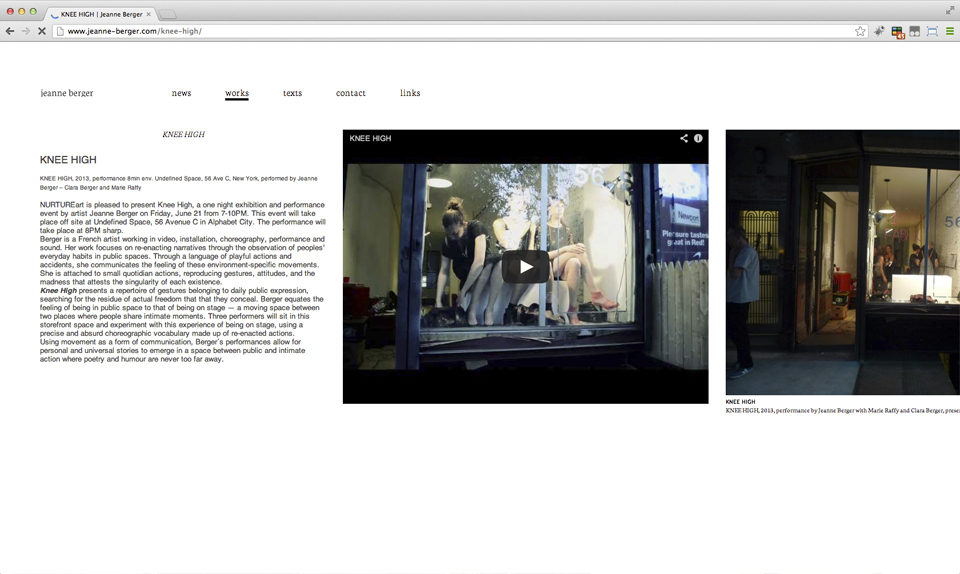Image resolution: width=960 pixels, height=574 pixels.
Task: Open the news menu item
Action: (x=181, y=93)
